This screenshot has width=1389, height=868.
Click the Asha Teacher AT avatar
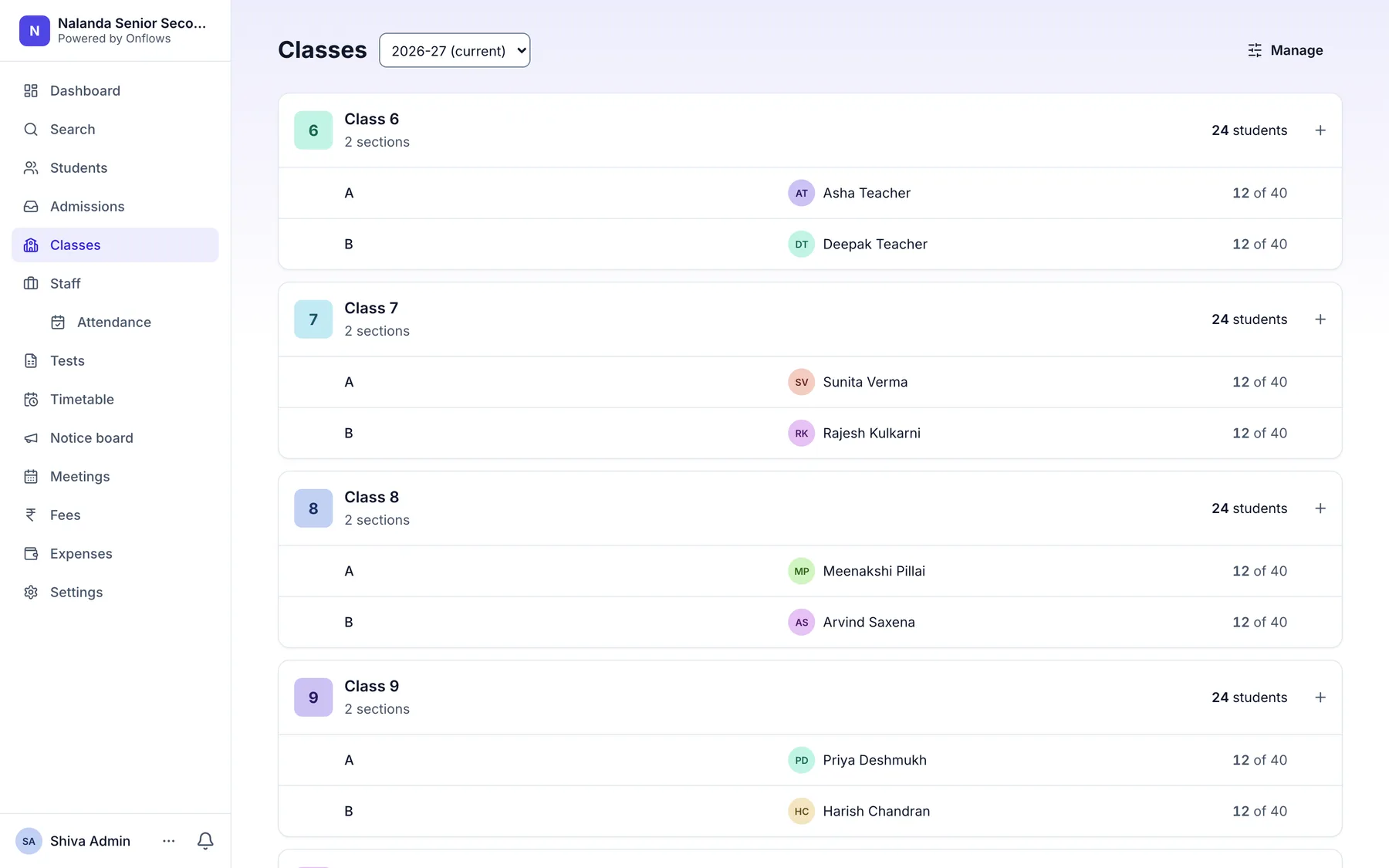click(802, 193)
